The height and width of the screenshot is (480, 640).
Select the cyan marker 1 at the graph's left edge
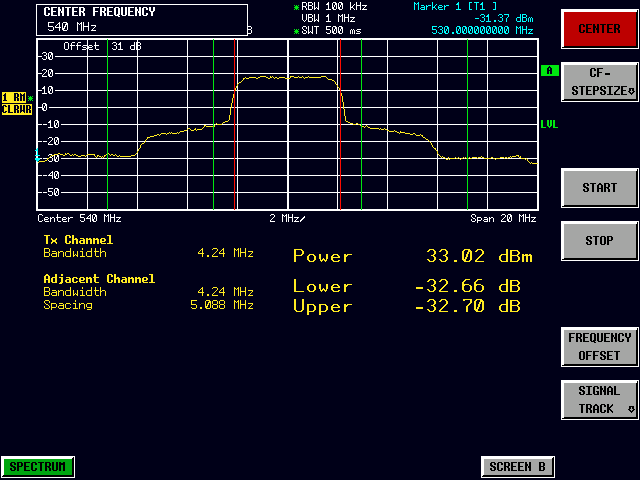(x=37, y=155)
